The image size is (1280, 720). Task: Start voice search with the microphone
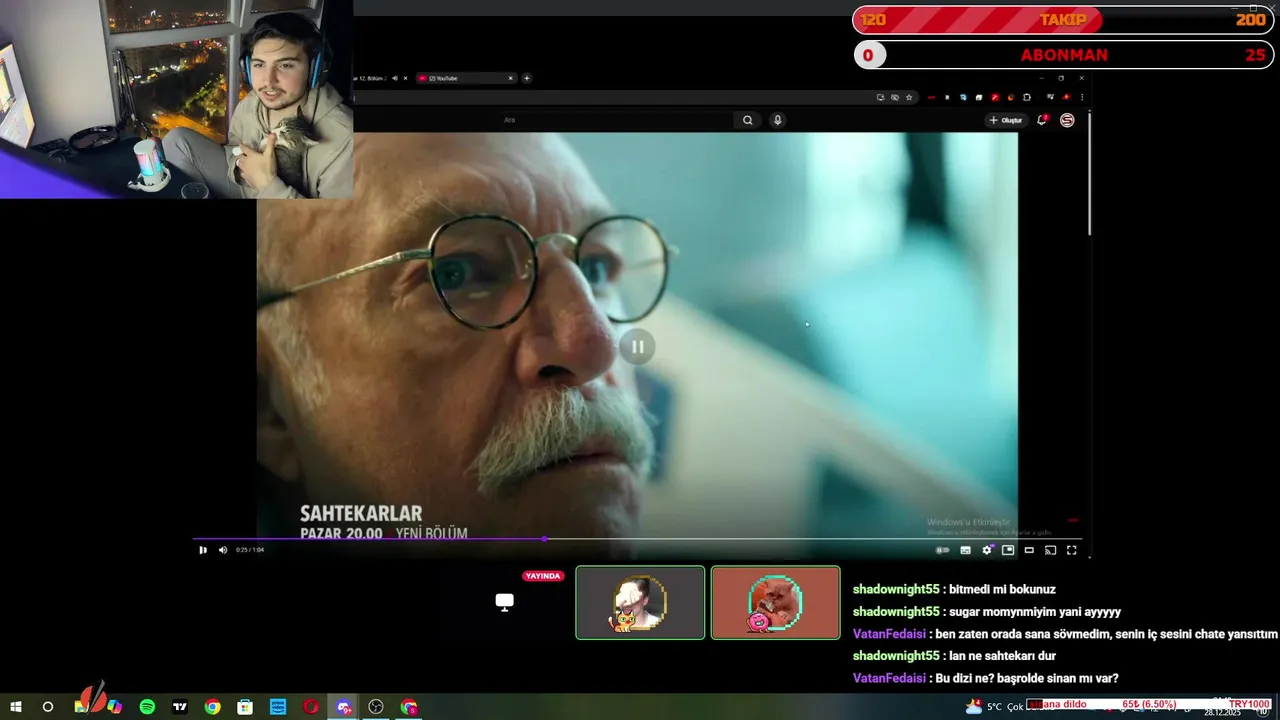tap(777, 120)
